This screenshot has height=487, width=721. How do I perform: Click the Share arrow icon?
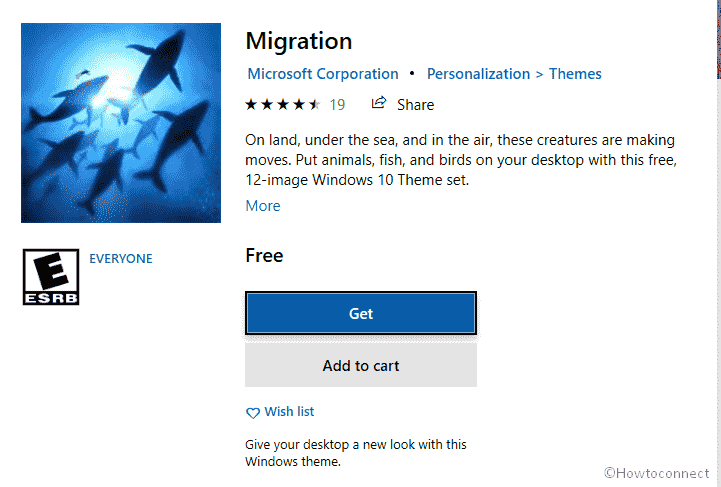(378, 103)
